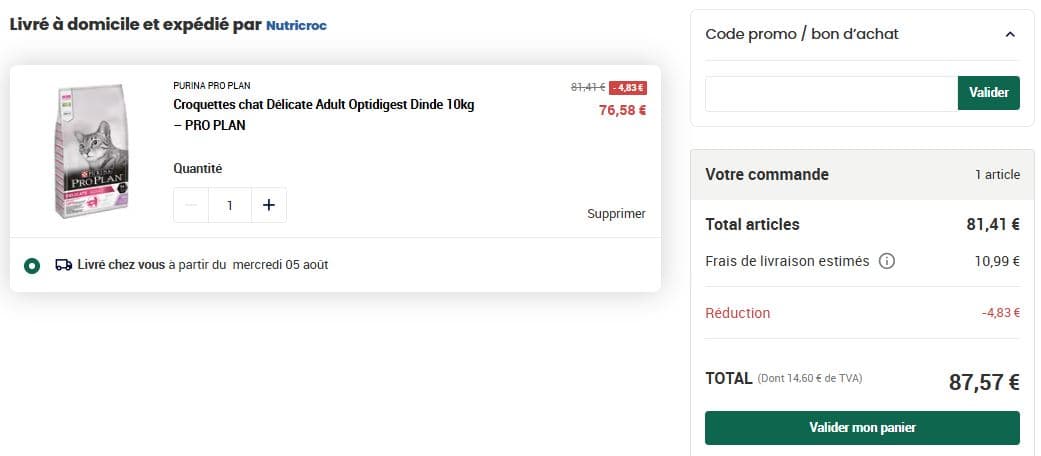
Task: Click the -4,83 € discount badge
Action: (x=628, y=88)
